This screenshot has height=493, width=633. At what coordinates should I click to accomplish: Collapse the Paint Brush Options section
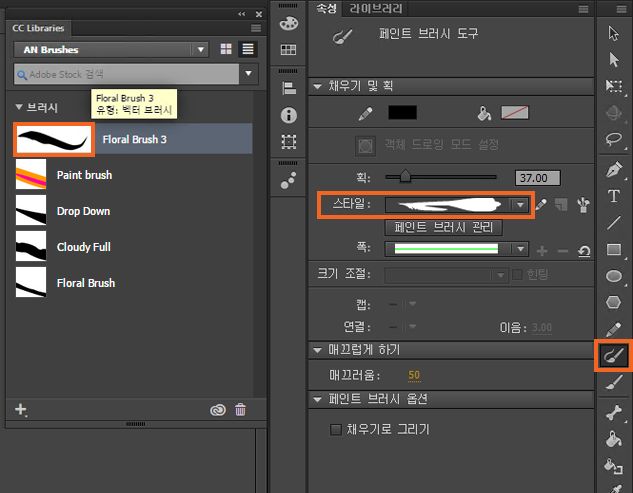coord(318,399)
